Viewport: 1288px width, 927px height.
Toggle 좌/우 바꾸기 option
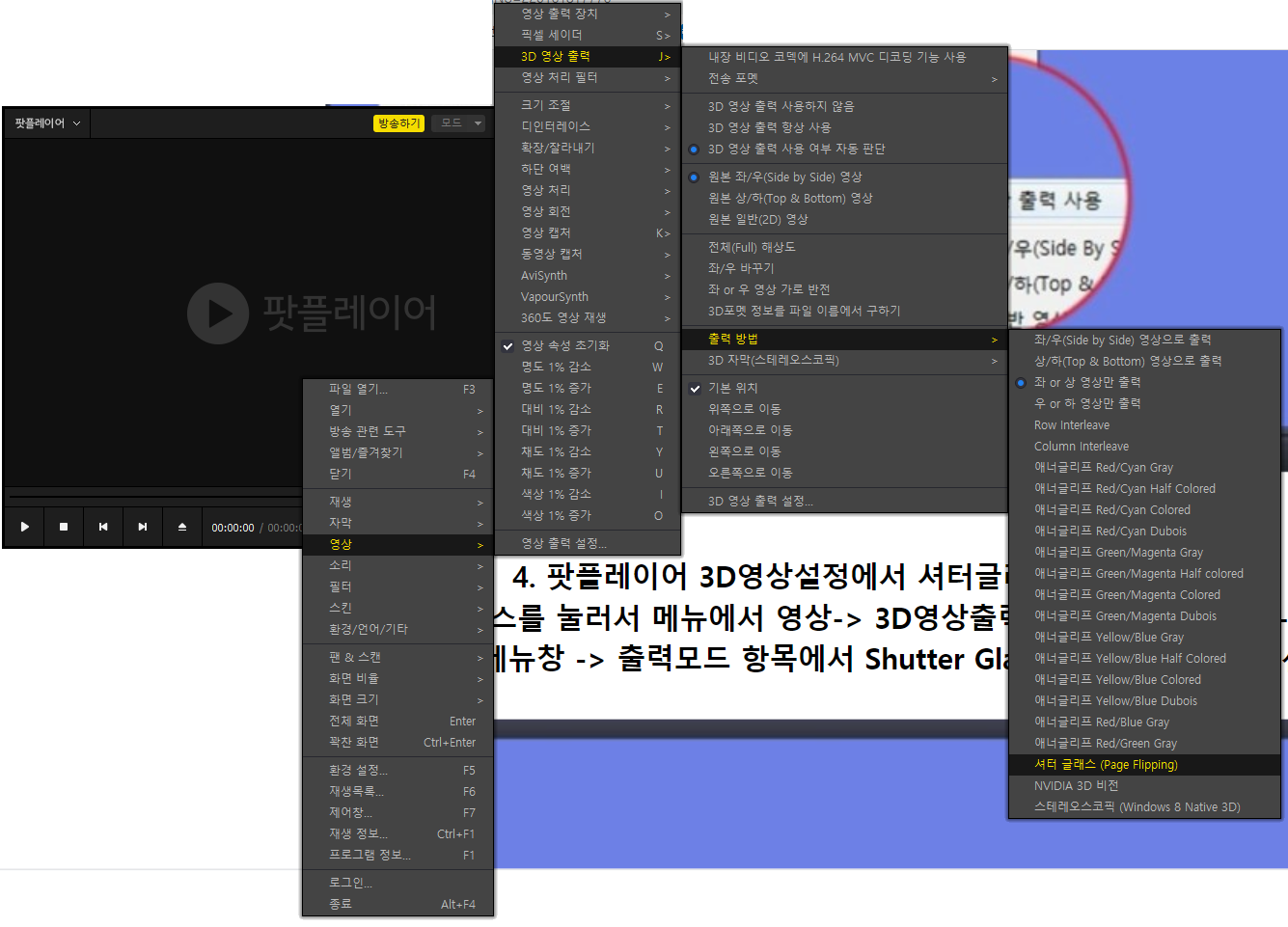[844, 269]
